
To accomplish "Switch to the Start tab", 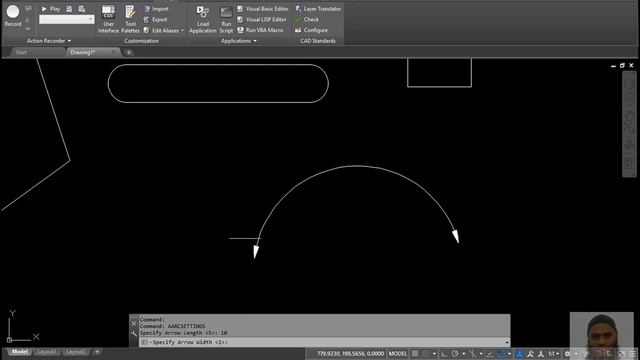I will [x=21, y=52].
